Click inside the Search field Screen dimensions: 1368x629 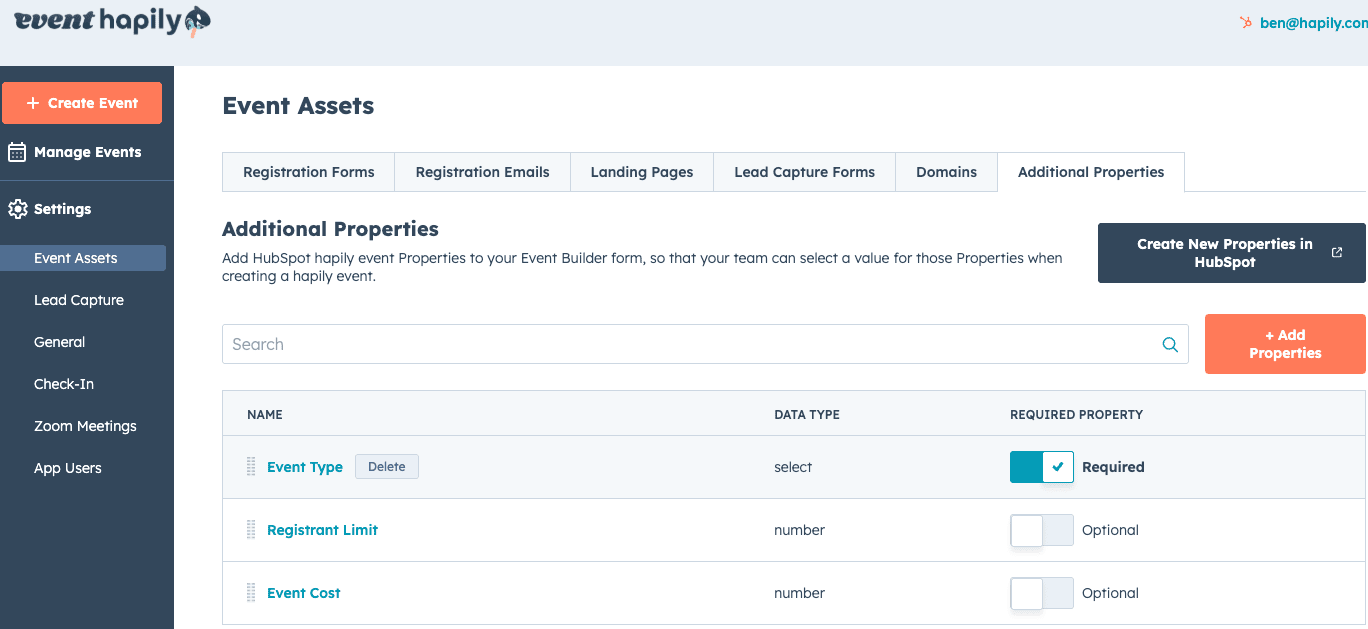tap(600, 344)
